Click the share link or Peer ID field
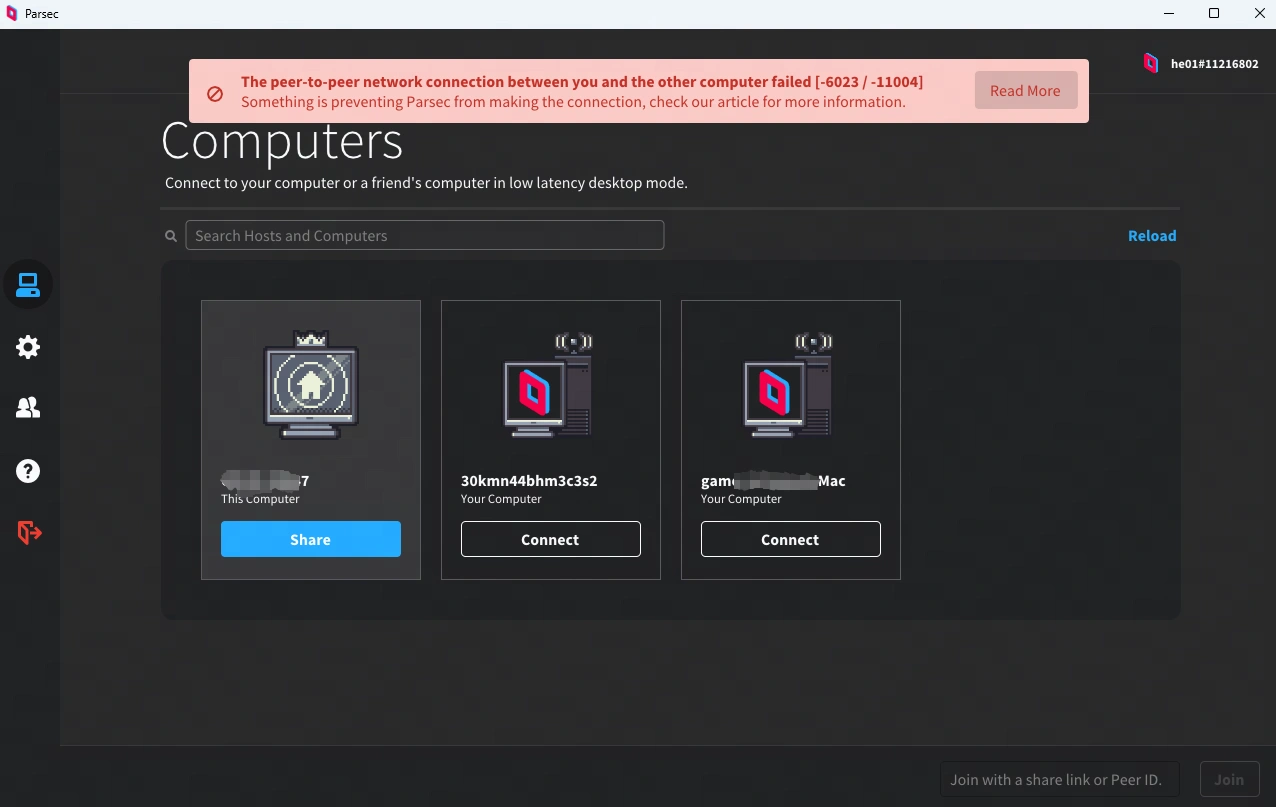The width and height of the screenshot is (1276, 807). coord(1059,779)
